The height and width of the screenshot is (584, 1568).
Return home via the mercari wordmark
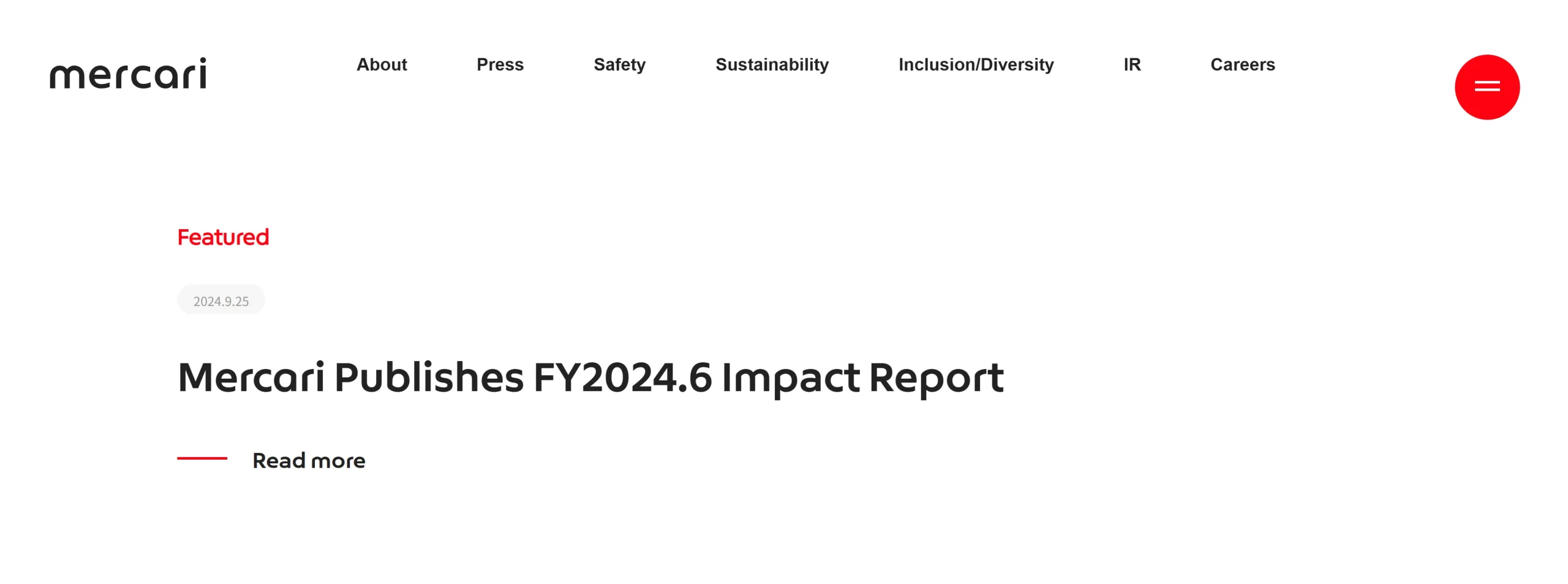tap(128, 74)
